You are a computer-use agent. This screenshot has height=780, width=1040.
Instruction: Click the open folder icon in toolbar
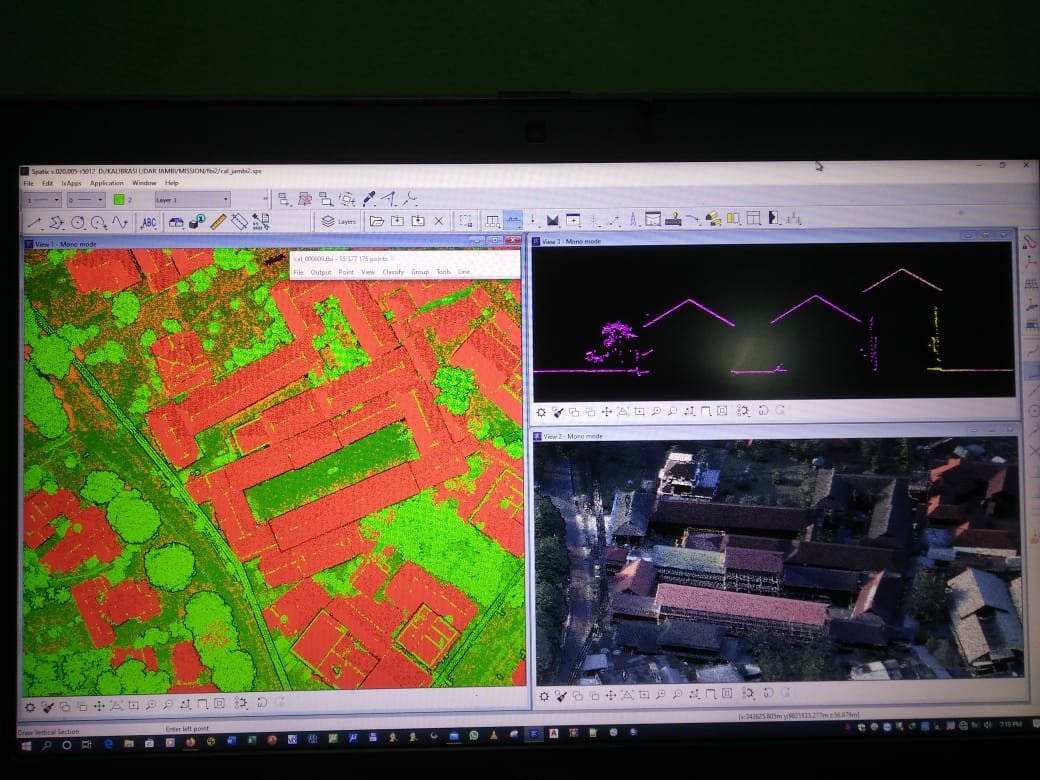point(376,221)
